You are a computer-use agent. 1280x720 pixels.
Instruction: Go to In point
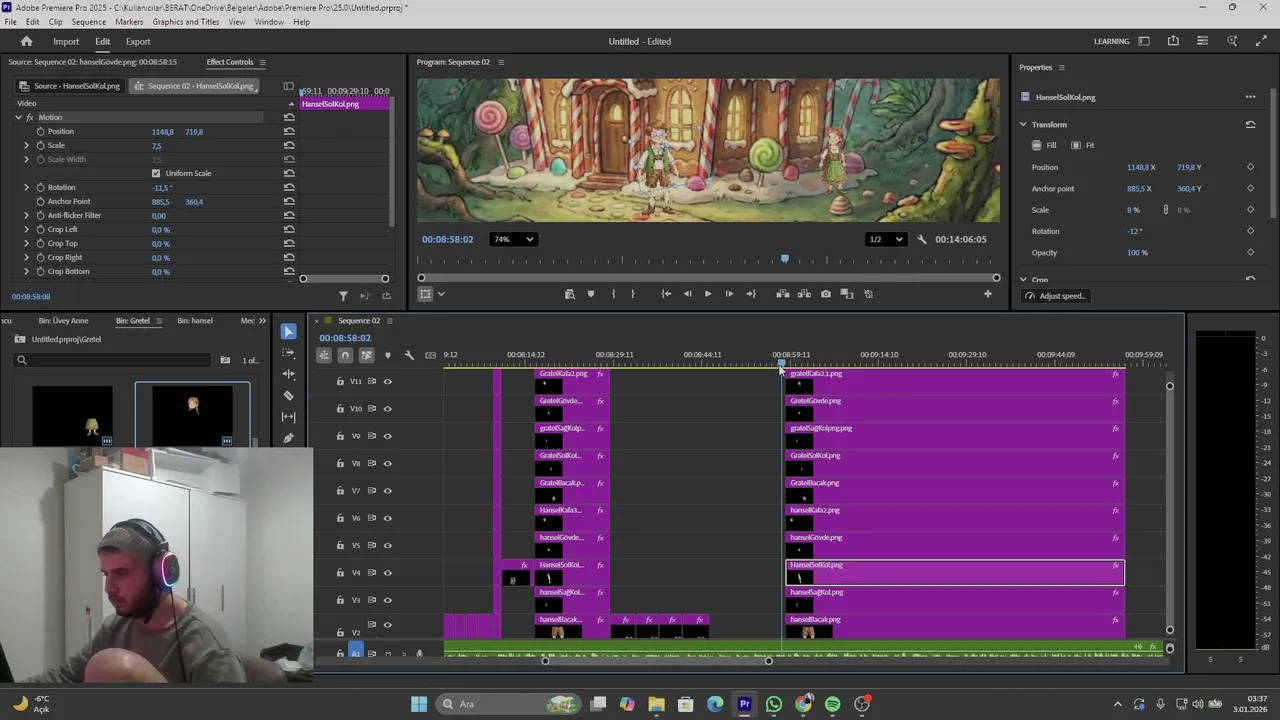coord(666,294)
